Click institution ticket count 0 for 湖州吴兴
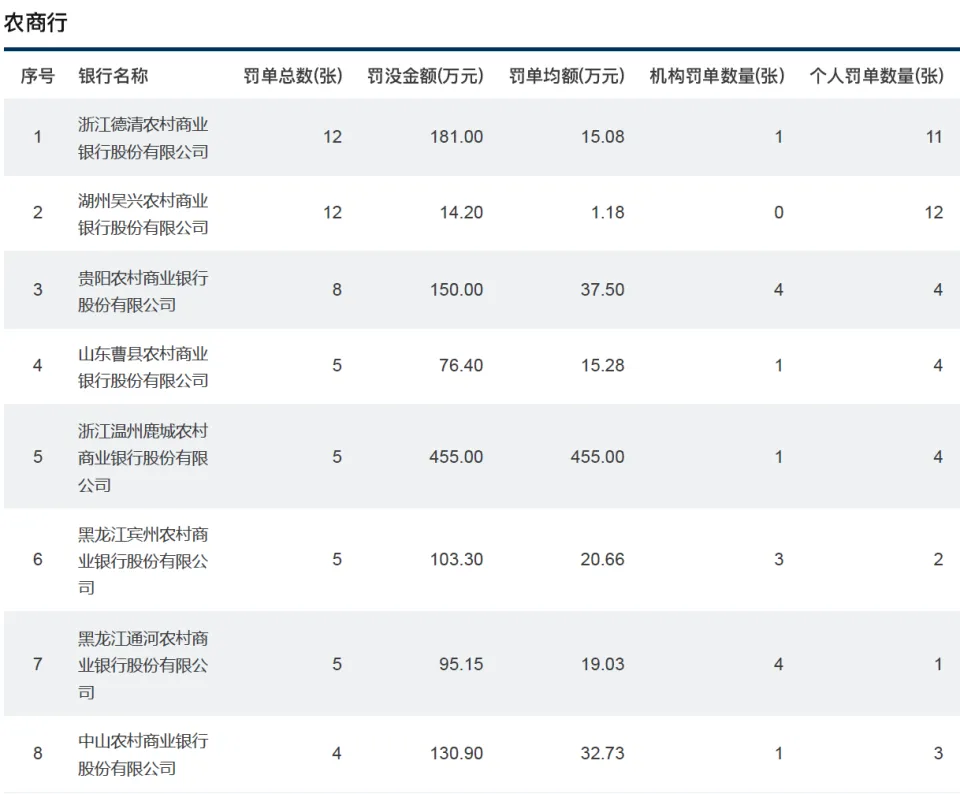Viewport: 960px width, 794px height. (779, 212)
